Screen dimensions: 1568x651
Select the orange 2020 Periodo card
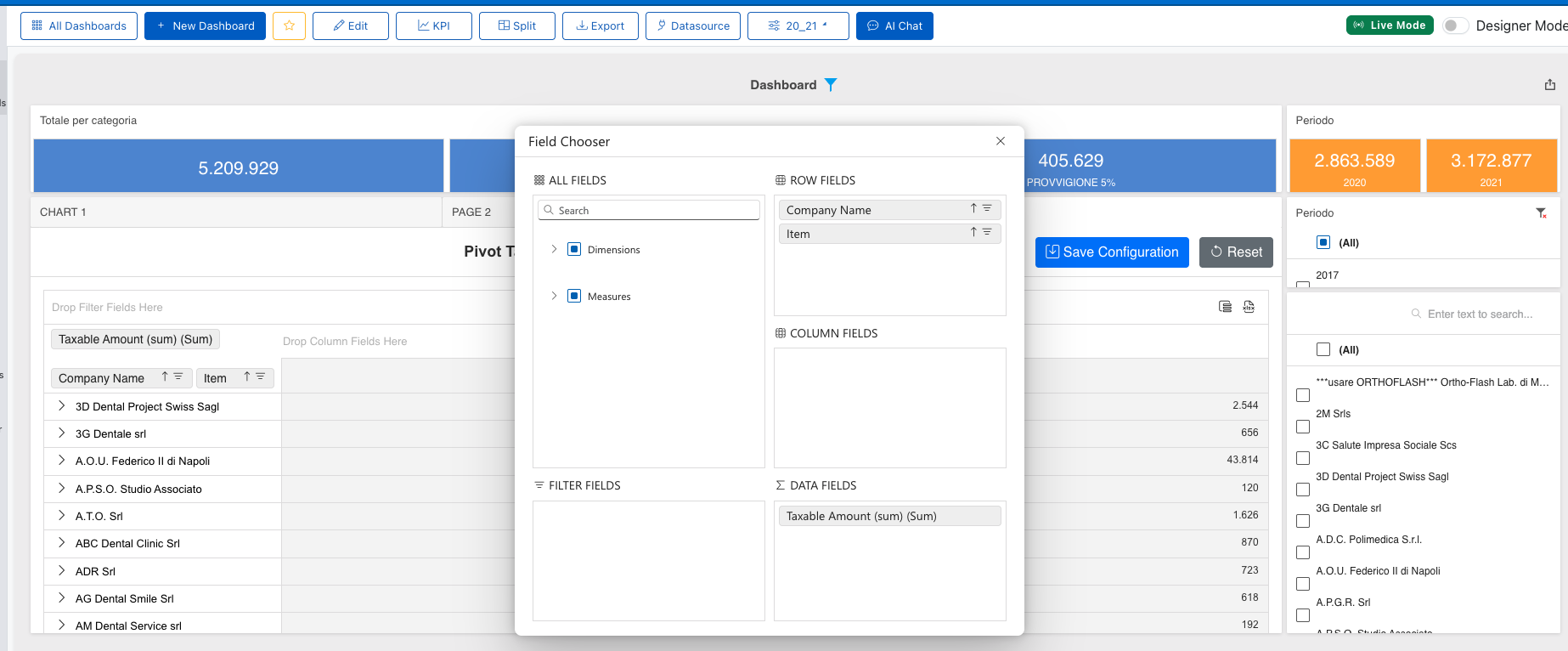pyautogui.click(x=1355, y=166)
